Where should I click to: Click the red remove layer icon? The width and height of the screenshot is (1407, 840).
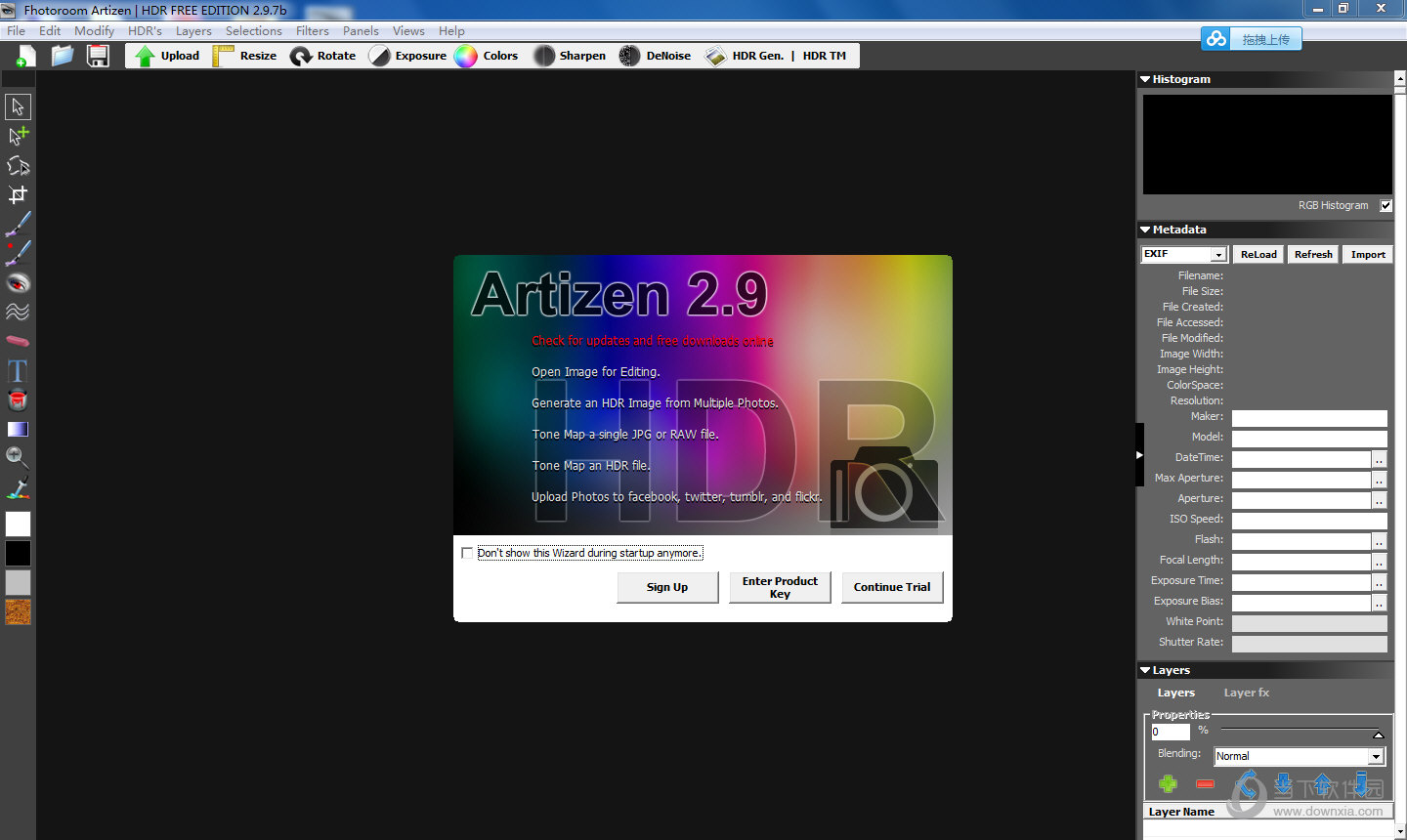[x=1205, y=783]
